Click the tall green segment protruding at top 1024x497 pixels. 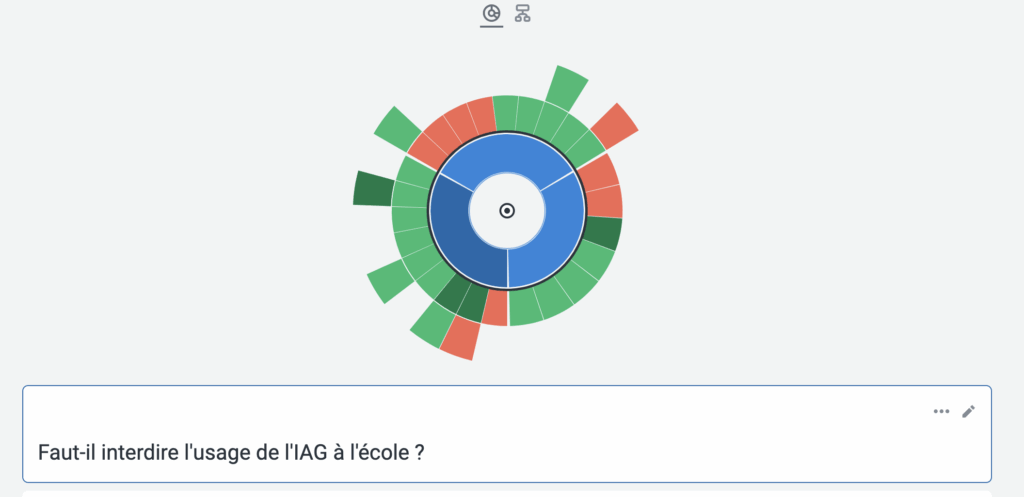pyautogui.click(x=567, y=88)
